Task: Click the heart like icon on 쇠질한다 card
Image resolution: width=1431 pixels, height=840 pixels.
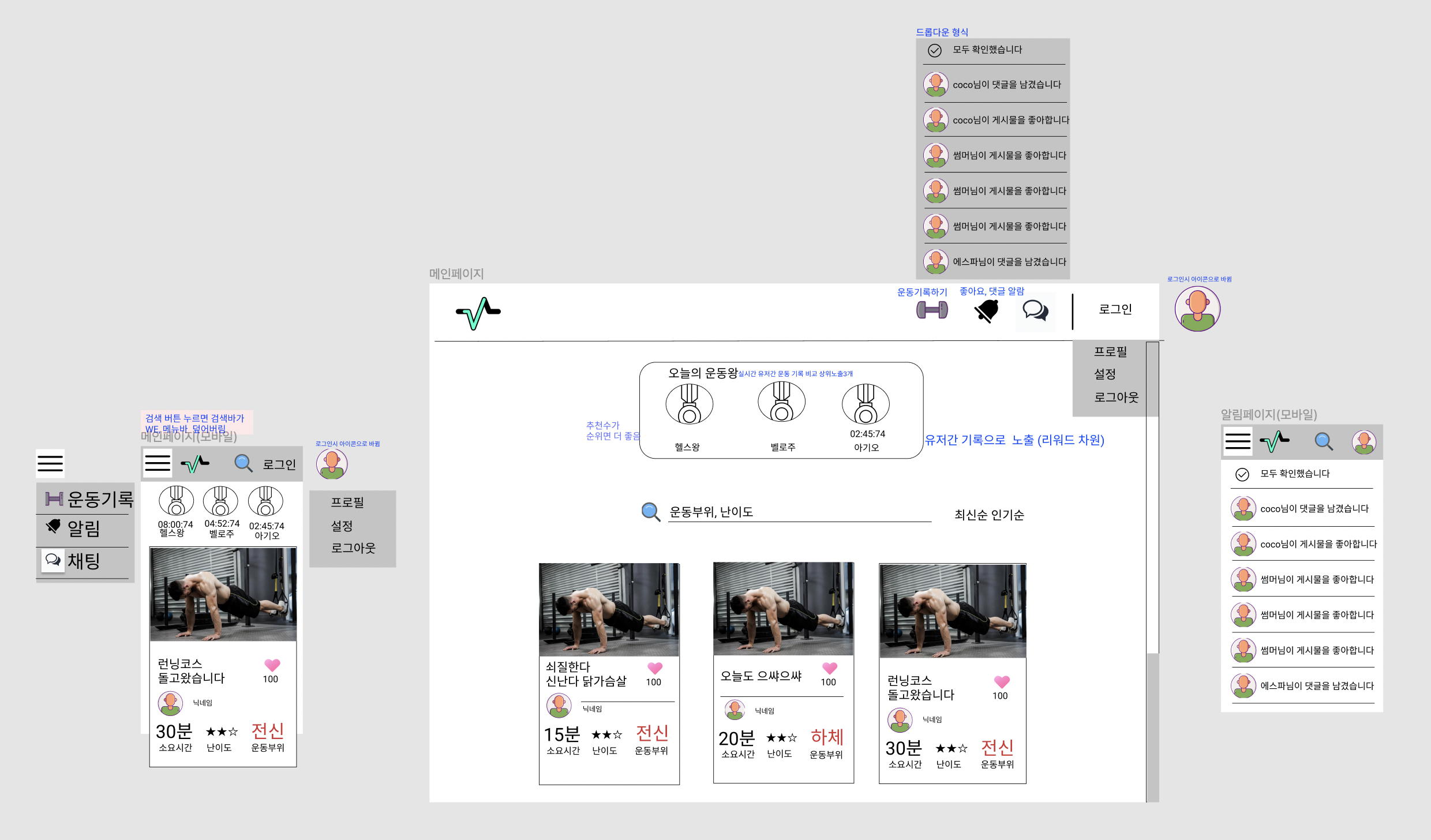Action: tap(654, 668)
